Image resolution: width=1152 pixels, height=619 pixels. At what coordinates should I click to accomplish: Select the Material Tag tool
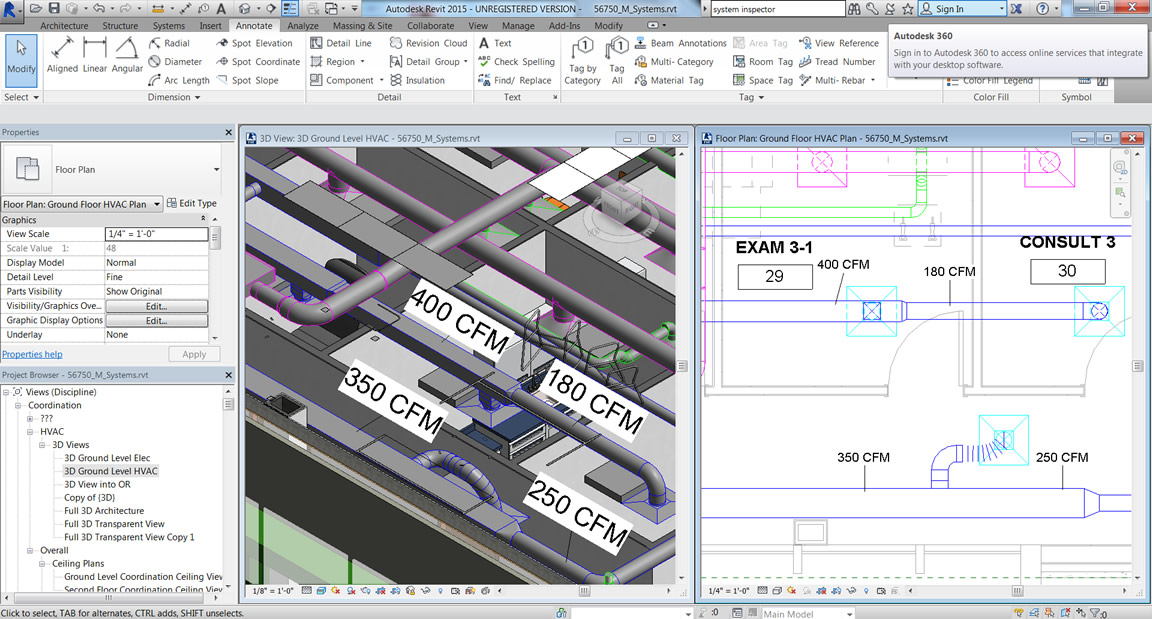pyautogui.click(x=669, y=80)
